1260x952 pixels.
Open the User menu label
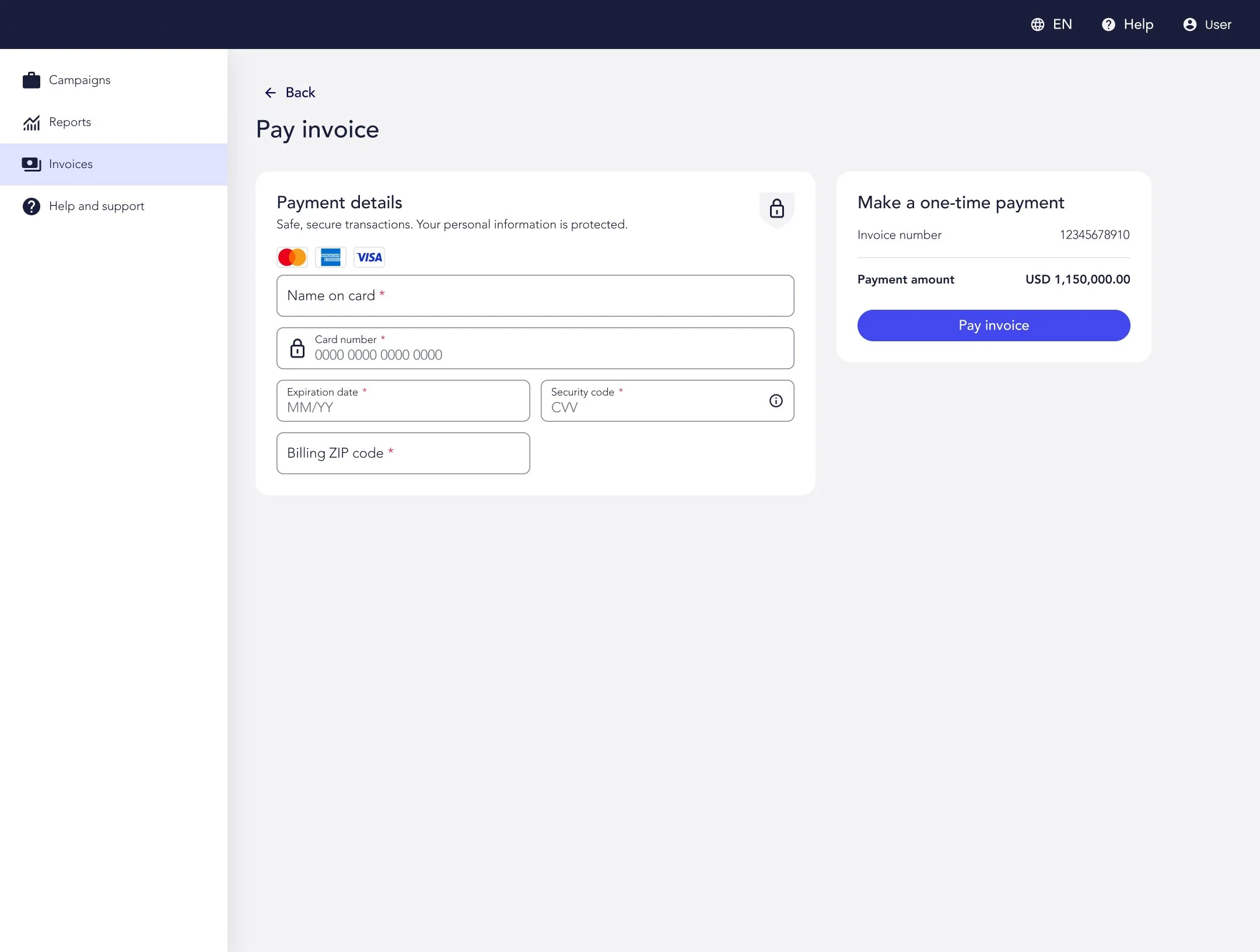pyautogui.click(x=1218, y=24)
